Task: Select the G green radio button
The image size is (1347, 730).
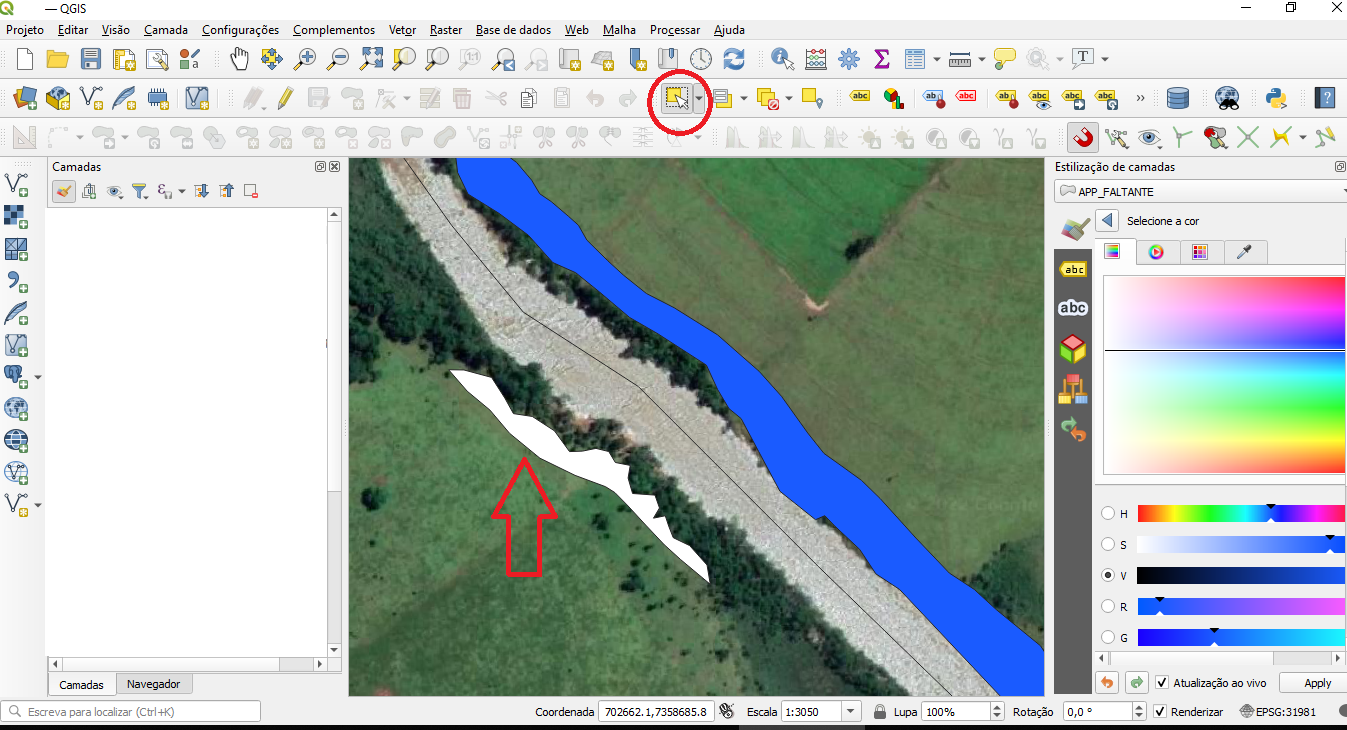Action: (1108, 637)
